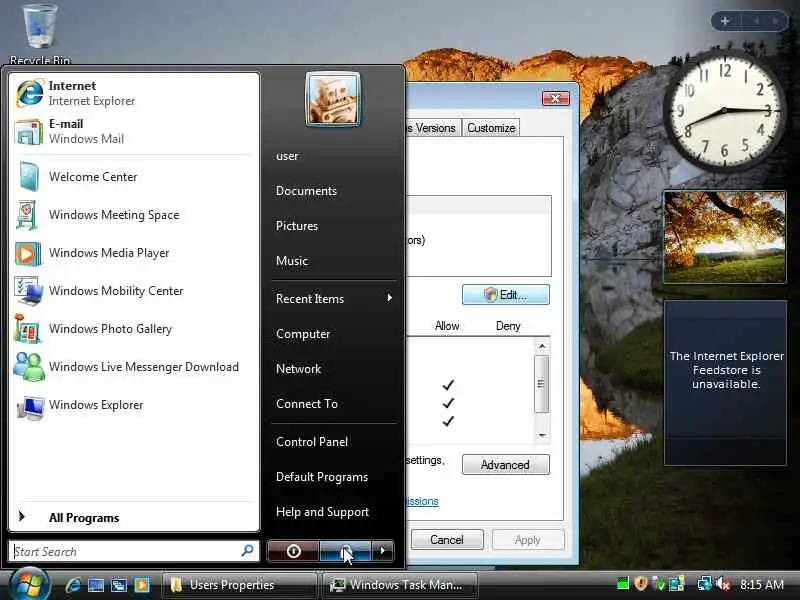Screen dimensions: 800x600
Task: Open Windows Live Messenger Download
Action: point(134,367)
